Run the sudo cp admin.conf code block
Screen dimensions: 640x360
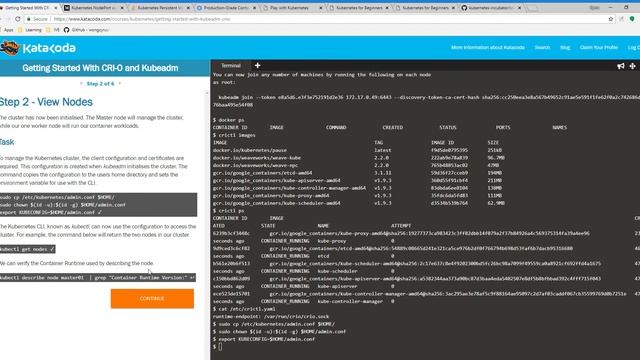(98, 205)
